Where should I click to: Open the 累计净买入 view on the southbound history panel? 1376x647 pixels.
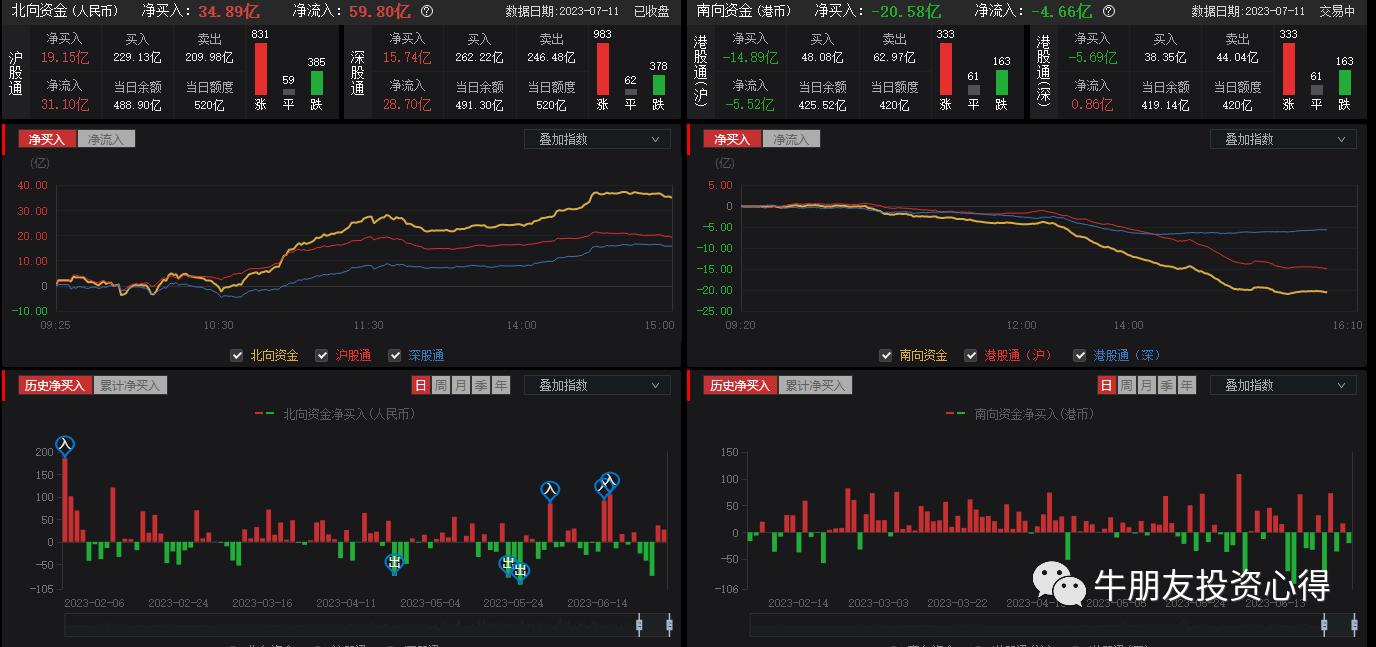(813, 385)
